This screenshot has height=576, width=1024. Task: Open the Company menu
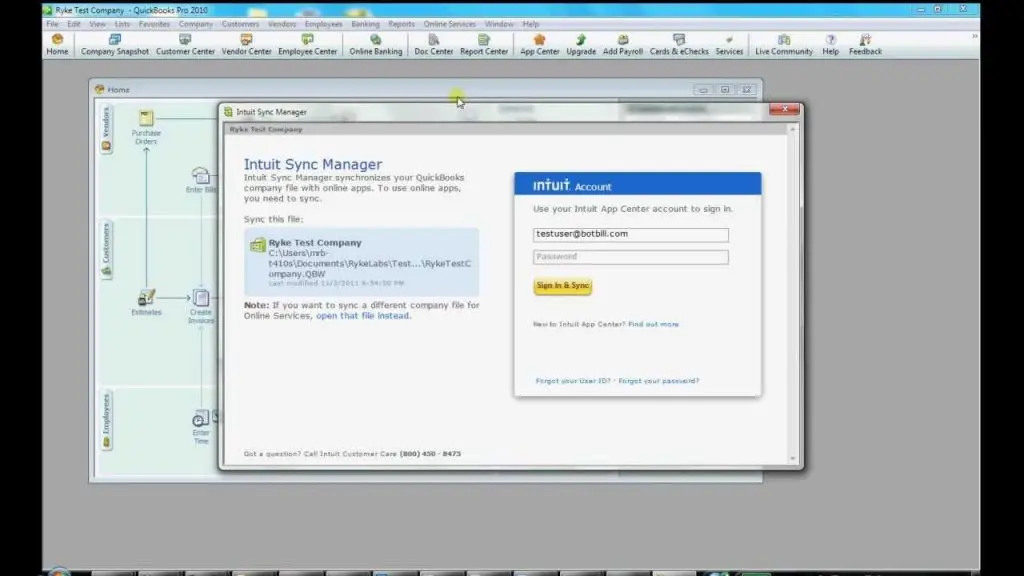coord(195,24)
